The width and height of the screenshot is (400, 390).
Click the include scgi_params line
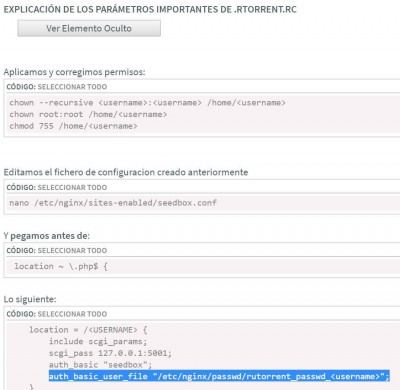(x=98, y=341)
